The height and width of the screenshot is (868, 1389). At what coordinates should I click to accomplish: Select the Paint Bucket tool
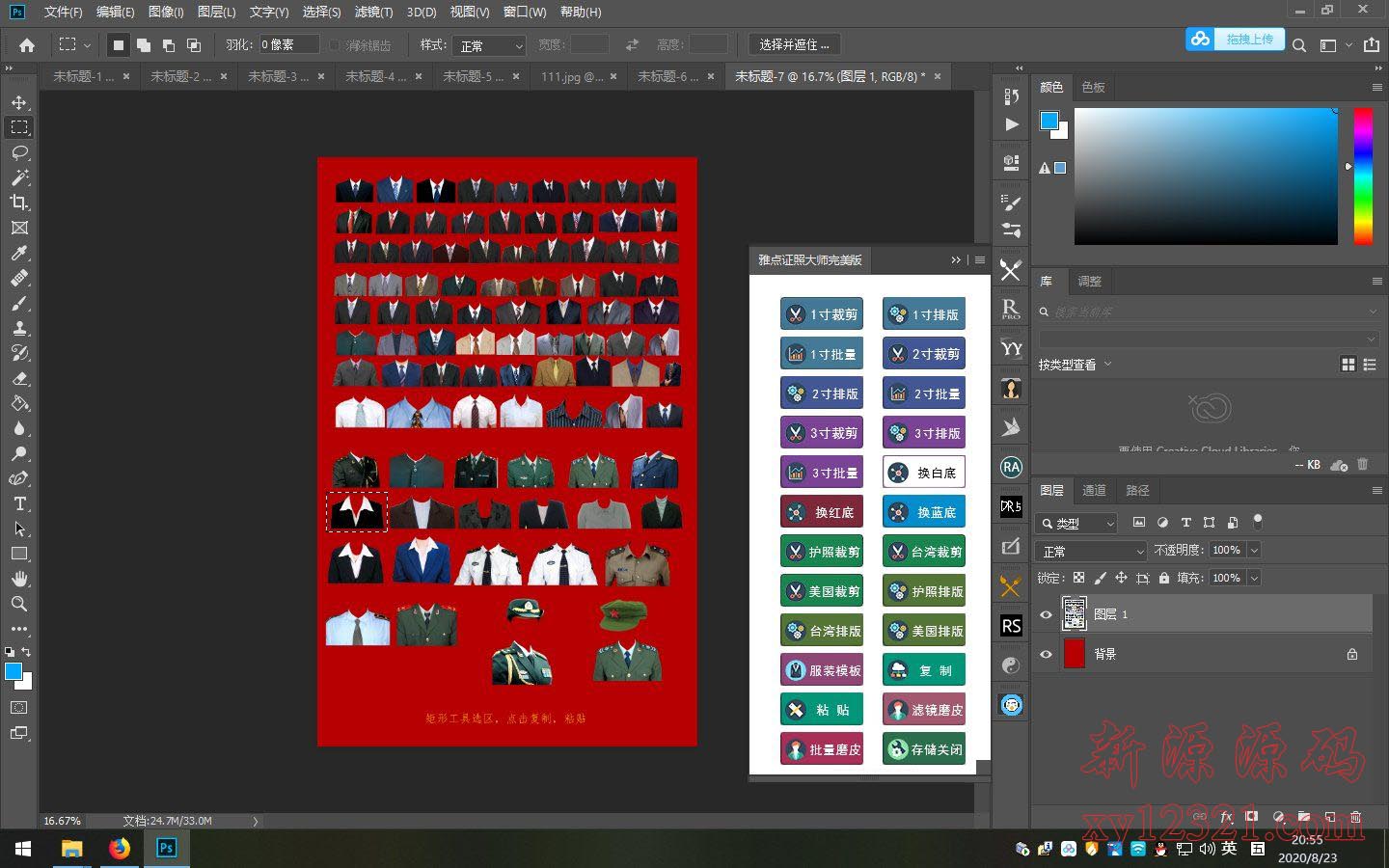[19, 403]
